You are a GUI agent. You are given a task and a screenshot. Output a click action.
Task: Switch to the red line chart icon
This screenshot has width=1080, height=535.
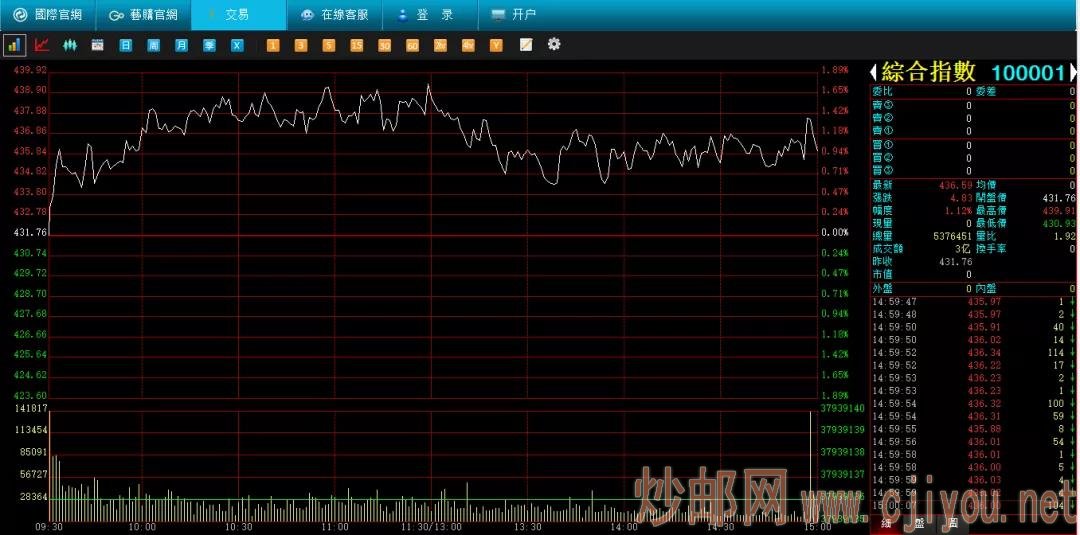tap(42, 45)
